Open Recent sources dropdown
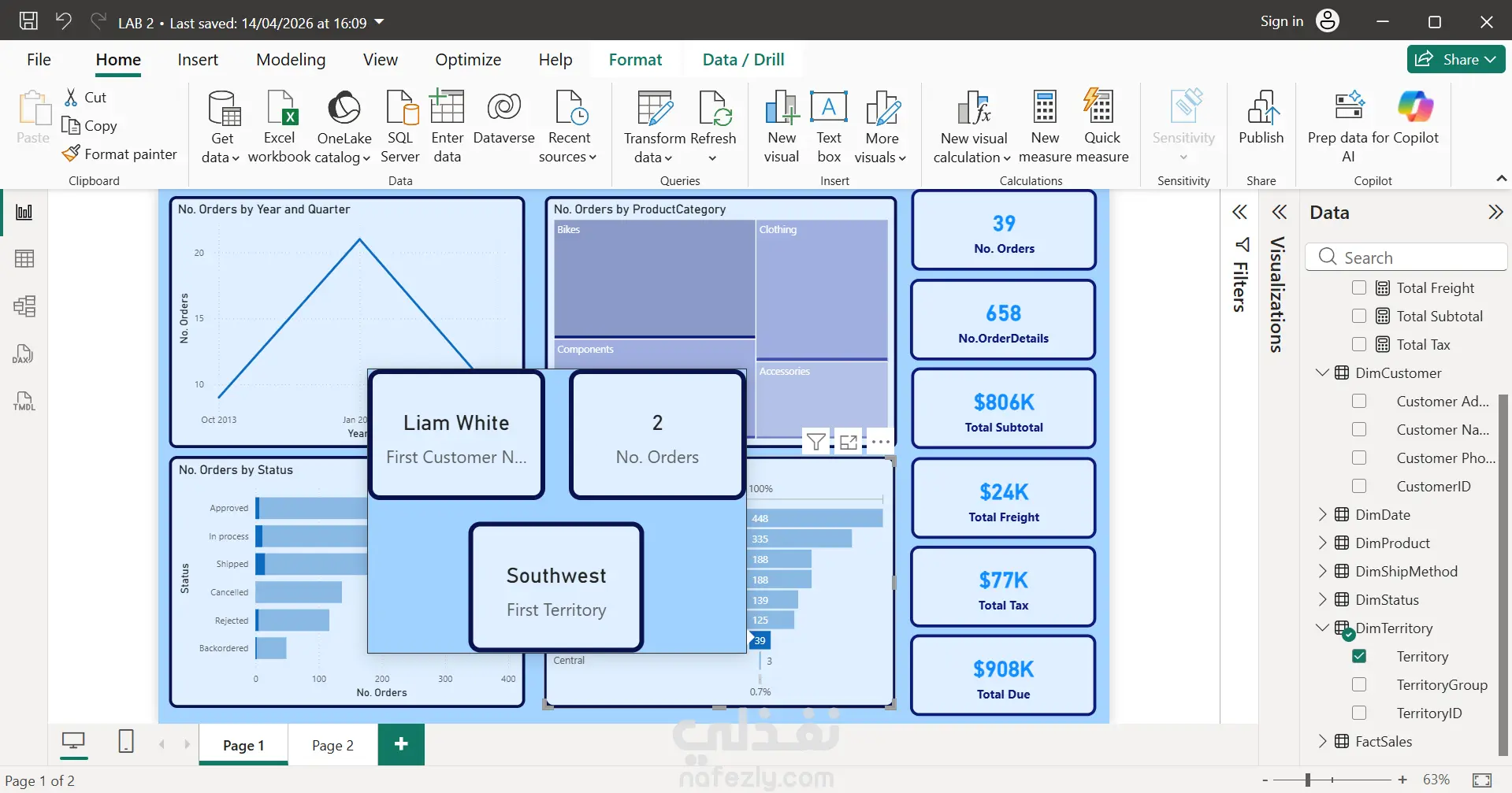 (568, 127)
